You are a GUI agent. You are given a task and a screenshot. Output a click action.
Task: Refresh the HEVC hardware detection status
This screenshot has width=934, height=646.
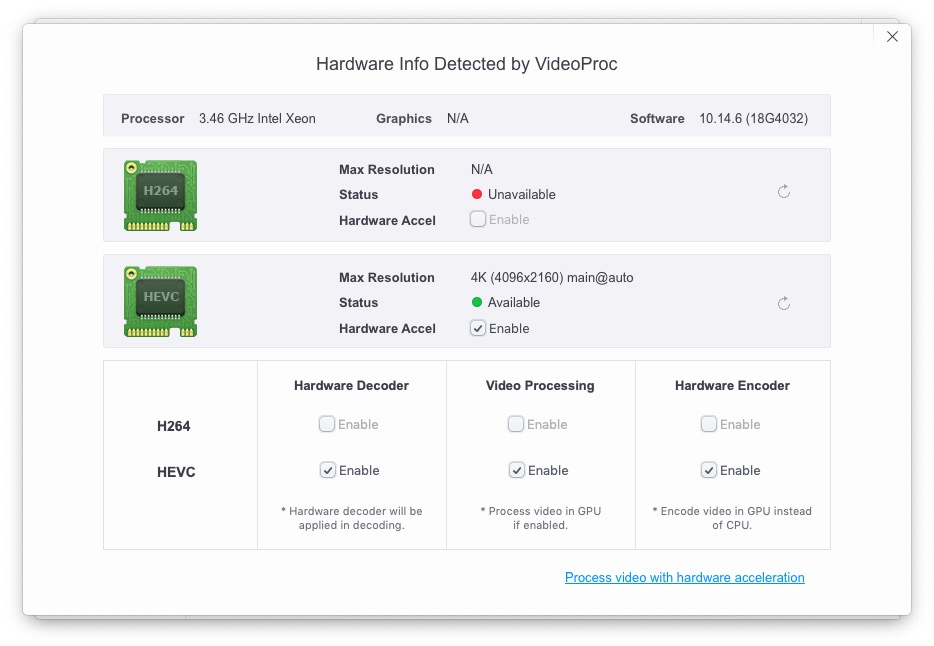point(784,303)
